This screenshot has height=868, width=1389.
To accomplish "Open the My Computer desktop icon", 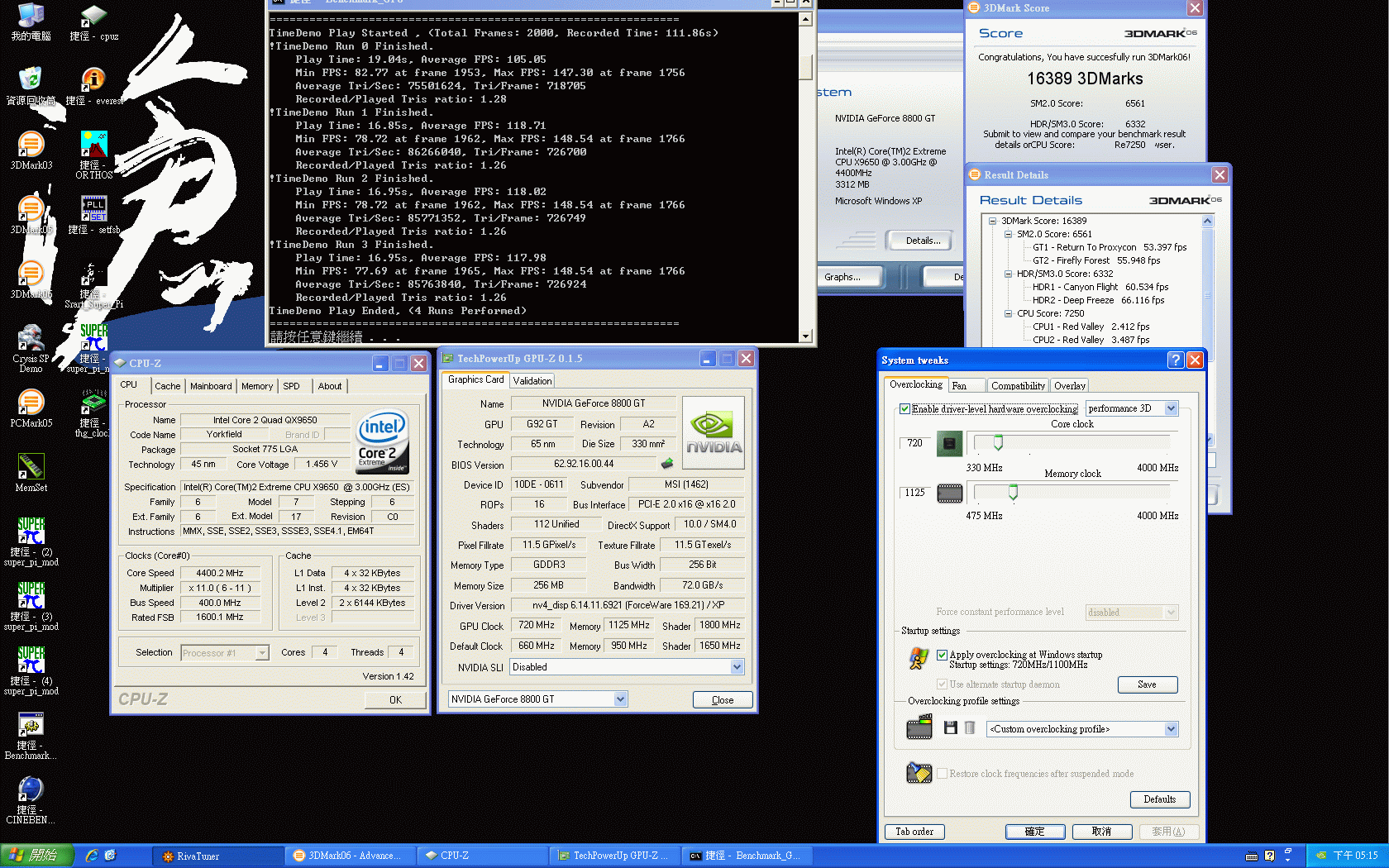I will tap(31, 22).
